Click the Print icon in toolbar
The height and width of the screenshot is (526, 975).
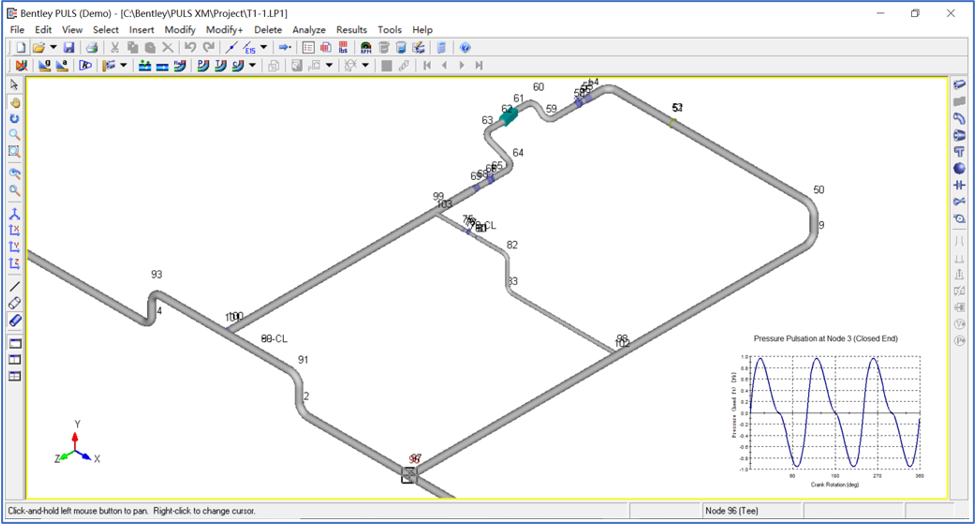(92, 47)
